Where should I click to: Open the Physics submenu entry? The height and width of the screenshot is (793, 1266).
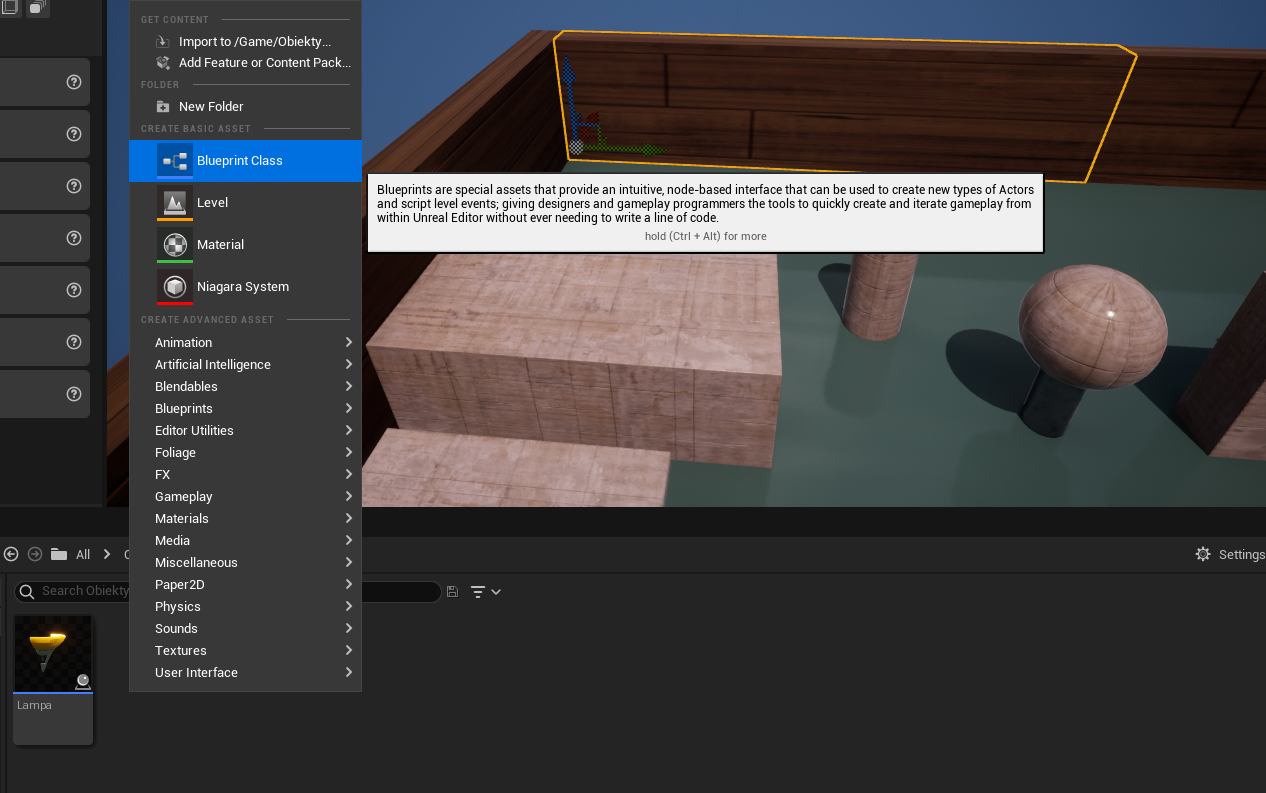[x=178, y=607]
